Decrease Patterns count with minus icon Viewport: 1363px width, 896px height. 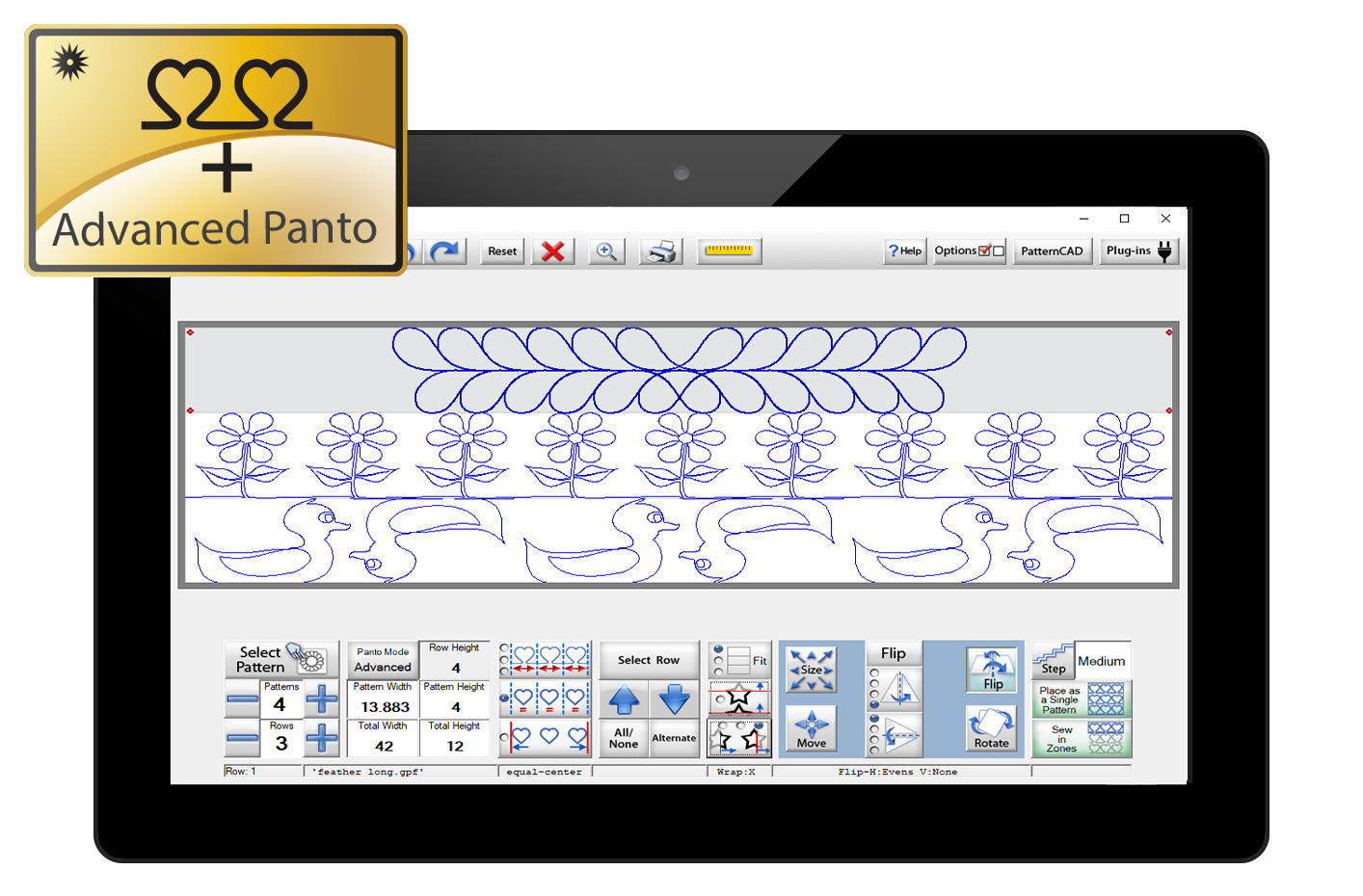[x=242, y=698]
